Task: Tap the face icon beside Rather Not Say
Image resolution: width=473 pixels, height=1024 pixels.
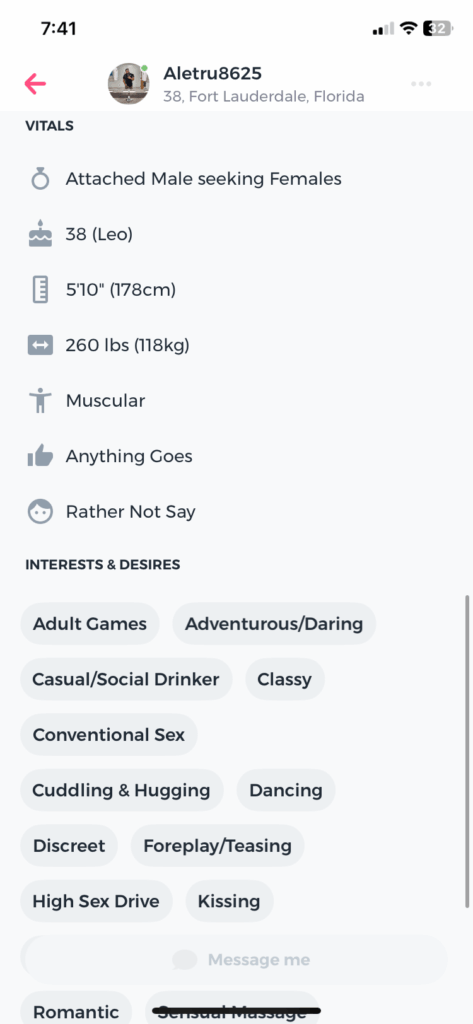Action: (x=40, y=511)
